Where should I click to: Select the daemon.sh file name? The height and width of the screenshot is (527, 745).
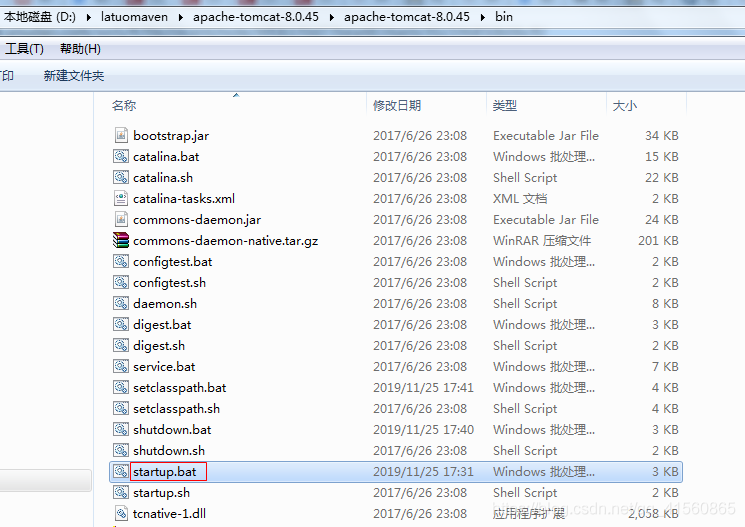click(165, 304)
